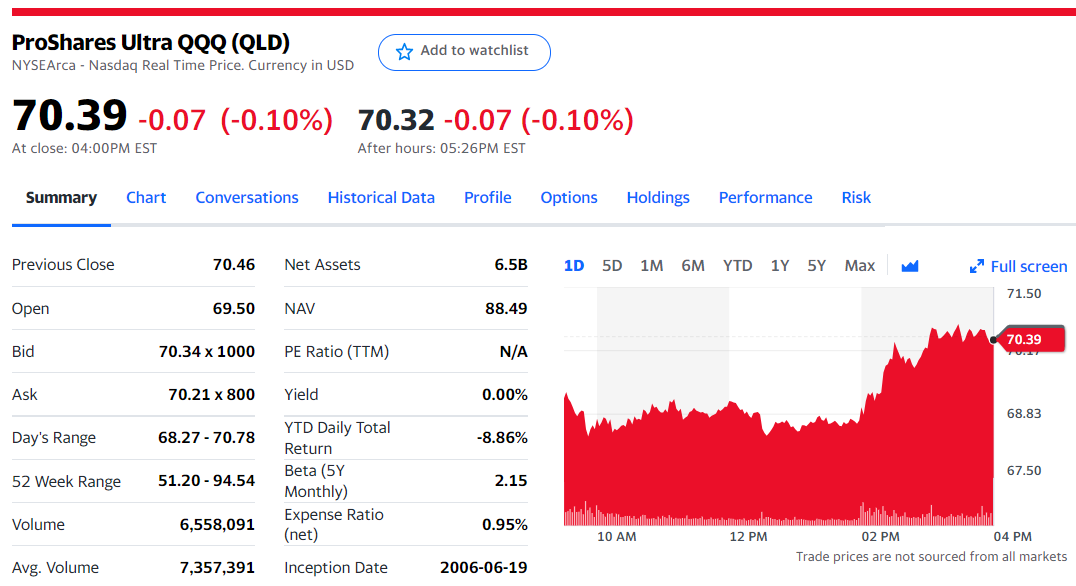Click the Avg. Volume value 7,357,391

coord(218,567)
